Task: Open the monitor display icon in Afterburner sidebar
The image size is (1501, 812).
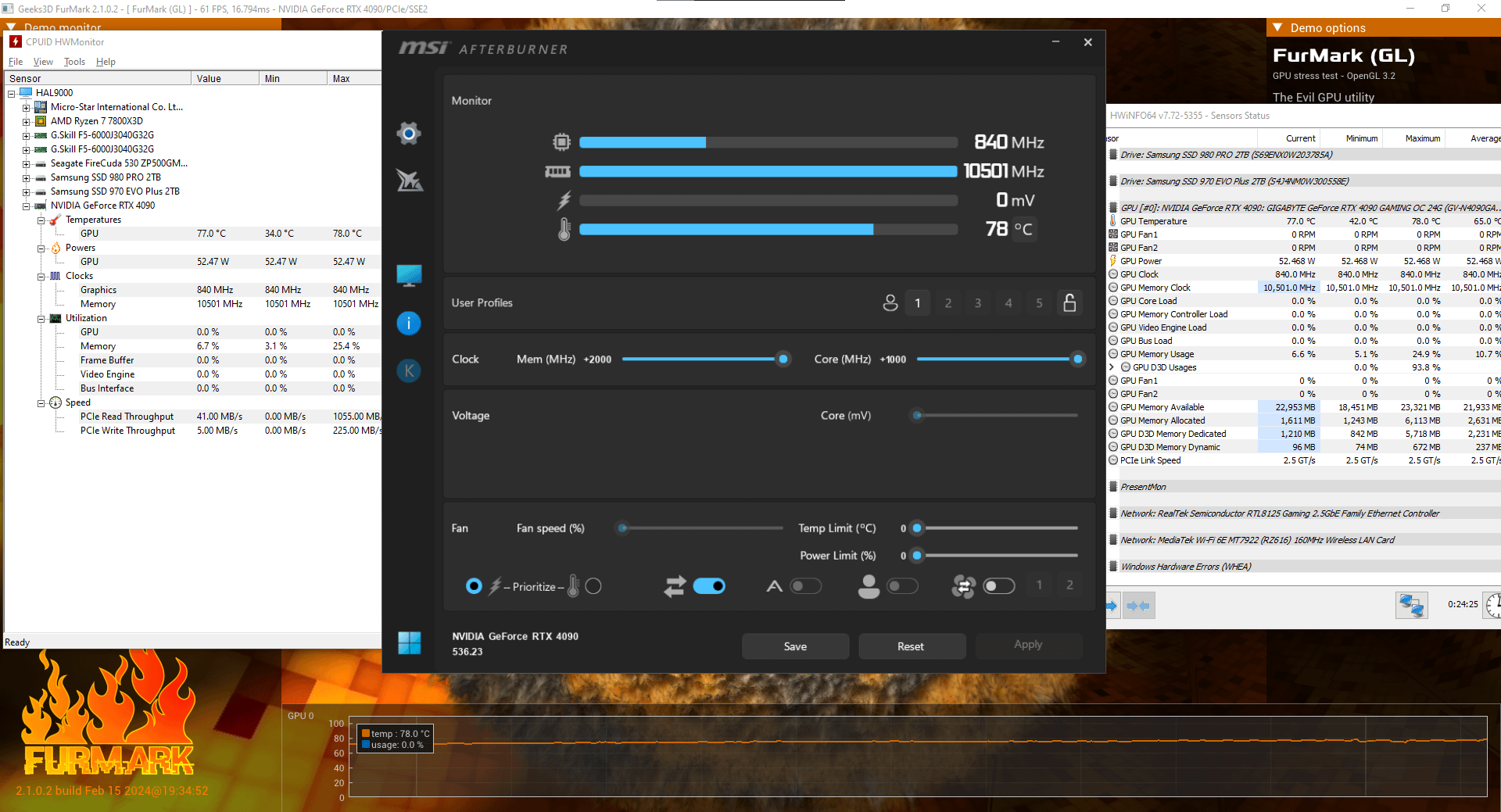Action: (409, 275)
